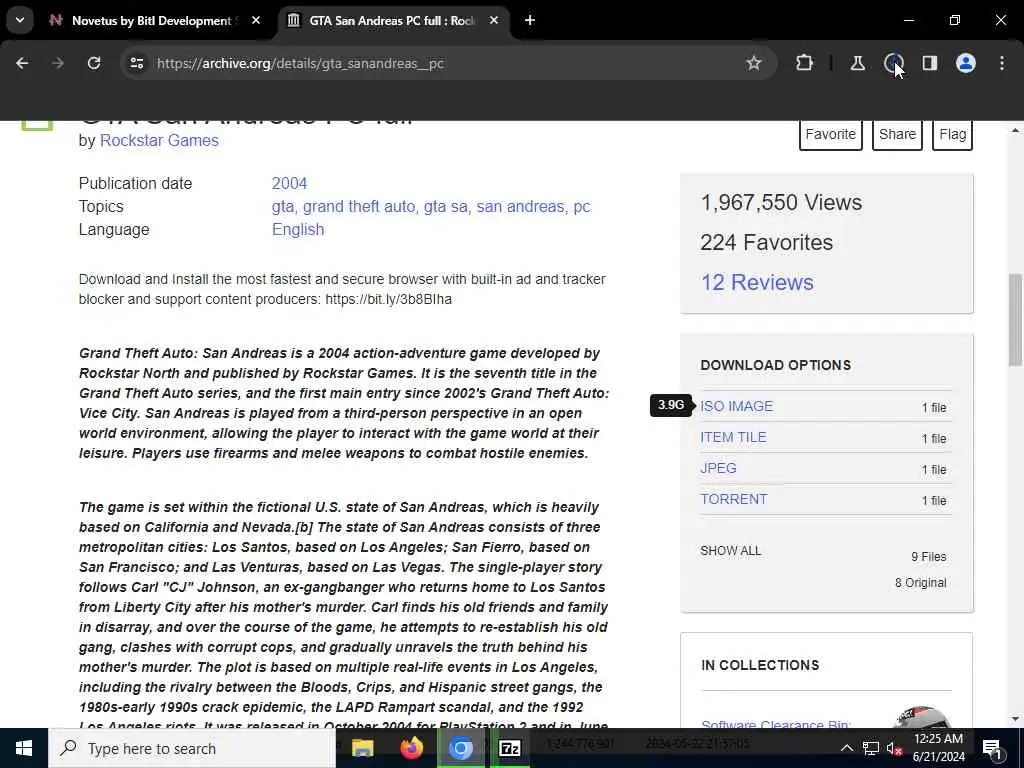This screenshot has height=768, width=1024.
Task: Click the circular extension icon beside Labs
Action: 893,63
